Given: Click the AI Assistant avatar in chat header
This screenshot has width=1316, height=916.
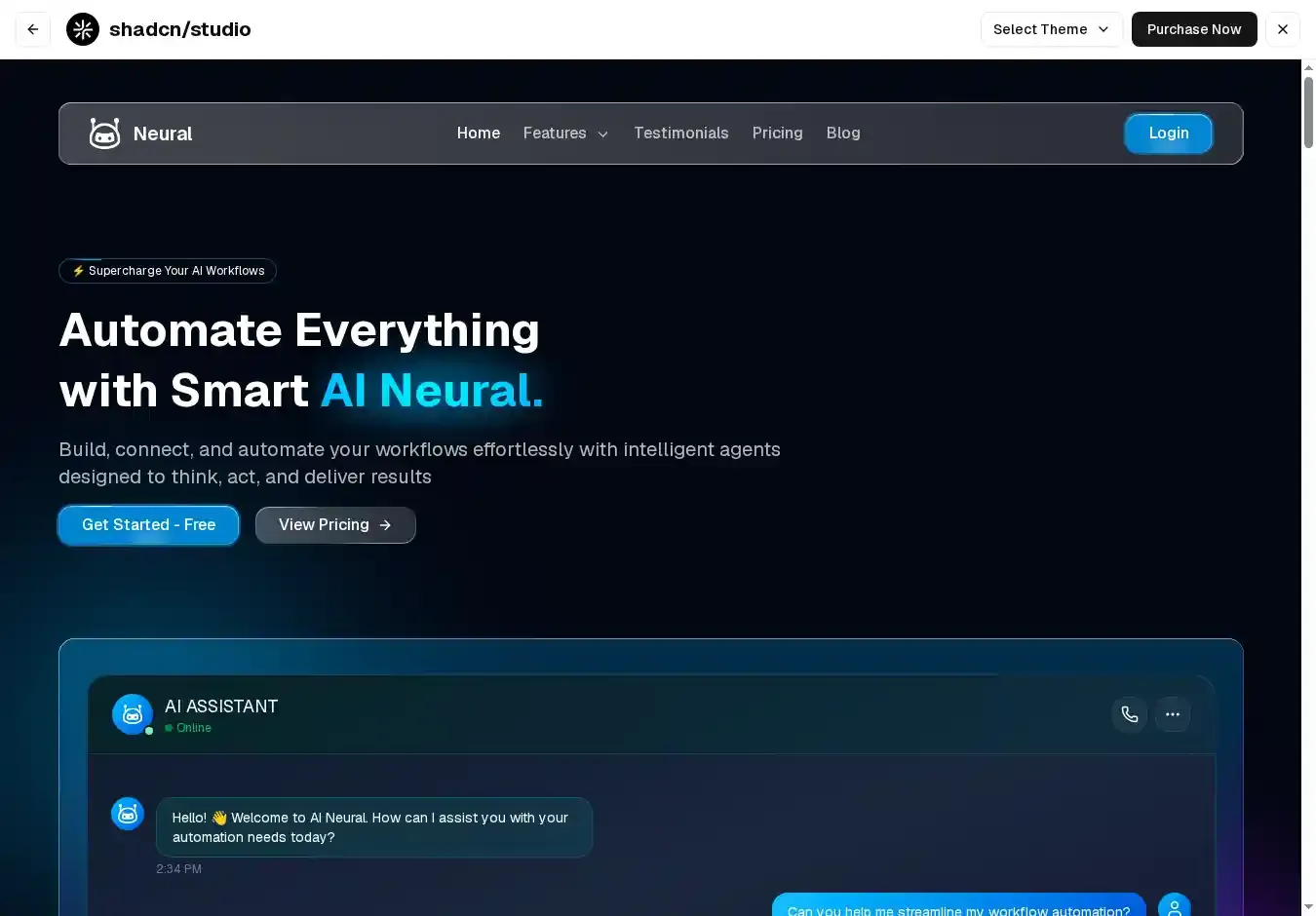Looking at the screenshot, I should point(133,714).
